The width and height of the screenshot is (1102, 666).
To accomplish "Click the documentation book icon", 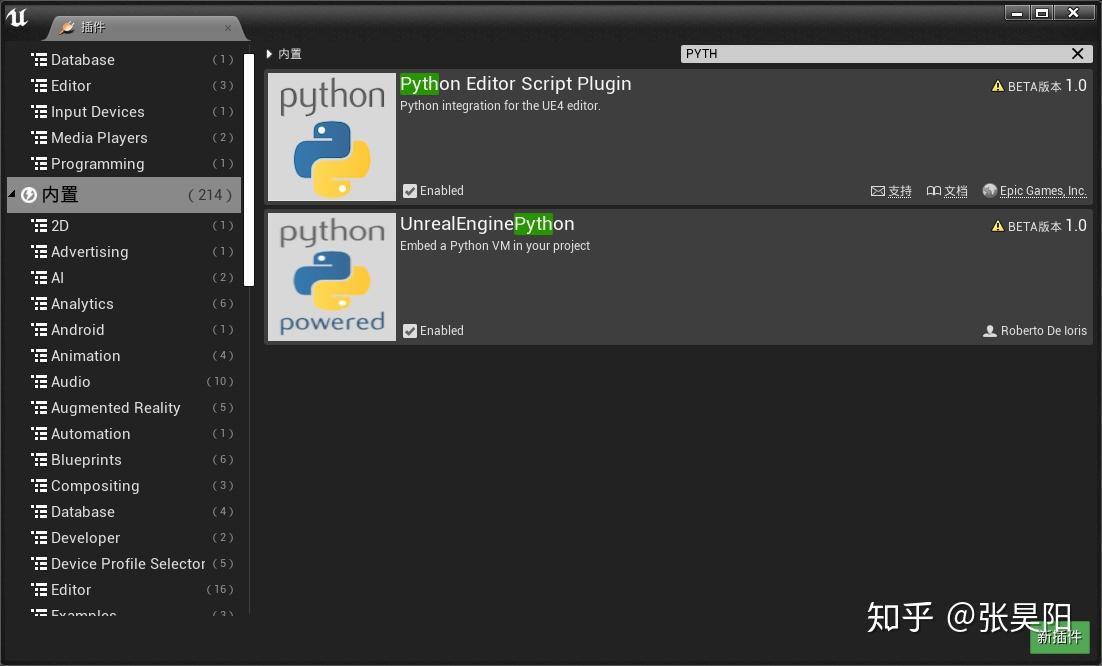I will 933,191.
